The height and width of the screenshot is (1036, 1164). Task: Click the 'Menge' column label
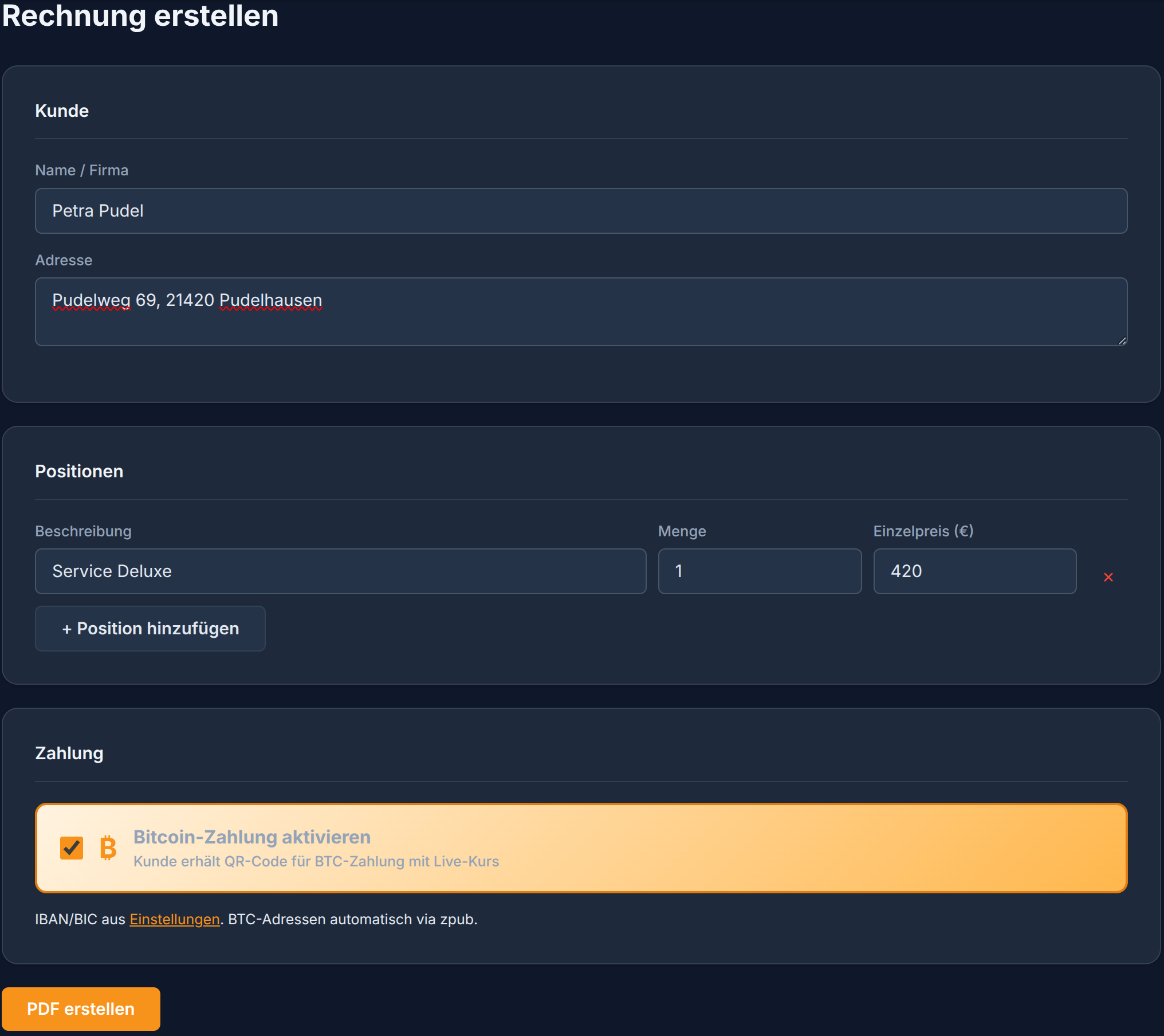(x=682, y=531)
